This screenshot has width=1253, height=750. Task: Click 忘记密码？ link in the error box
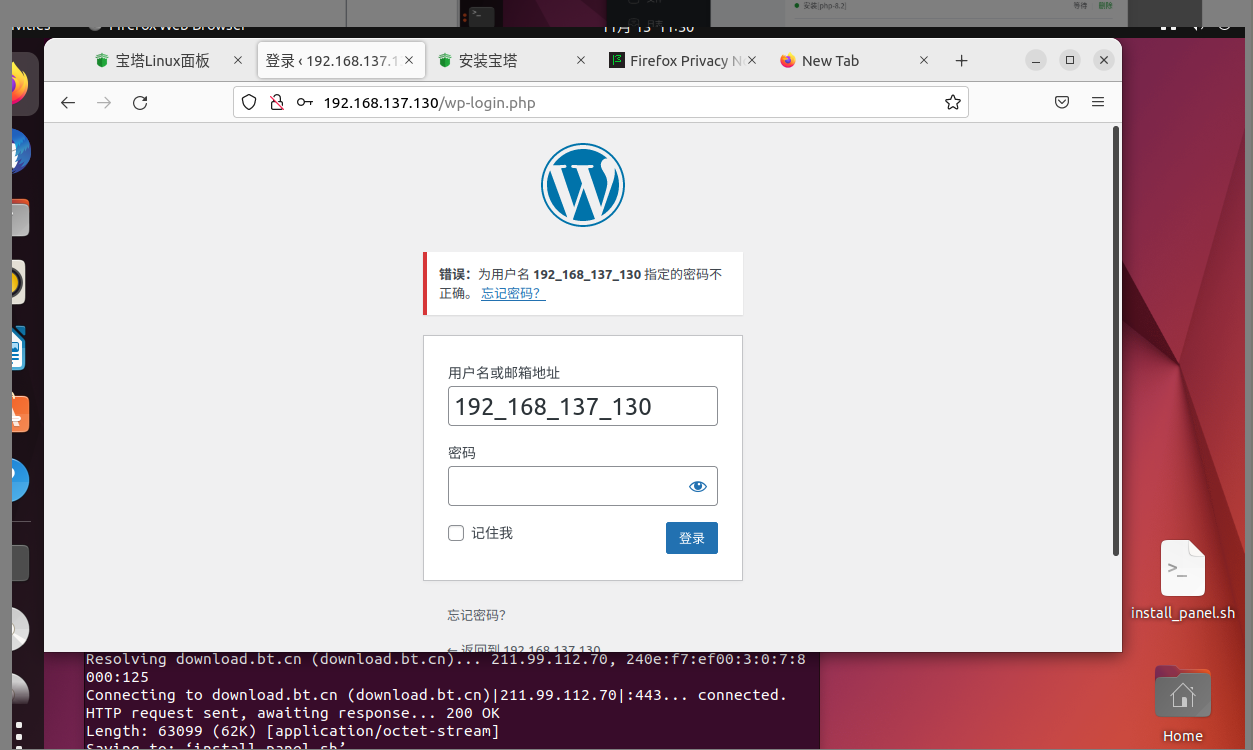(513, 293)
